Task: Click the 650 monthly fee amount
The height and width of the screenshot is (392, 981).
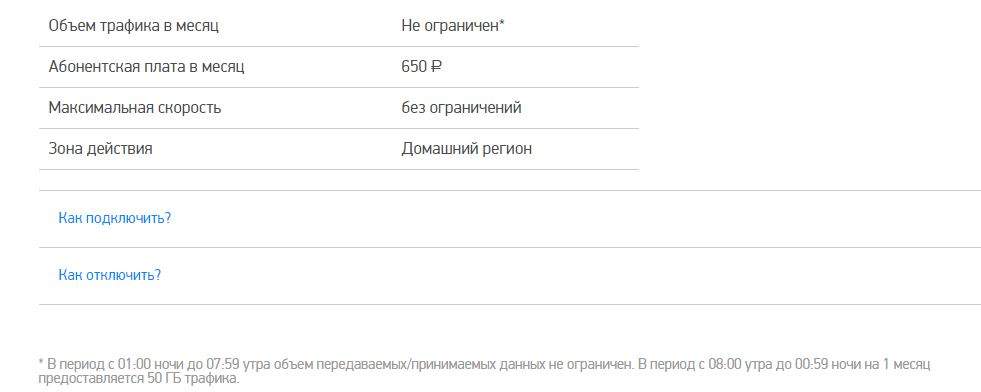Action: (414, 66)
